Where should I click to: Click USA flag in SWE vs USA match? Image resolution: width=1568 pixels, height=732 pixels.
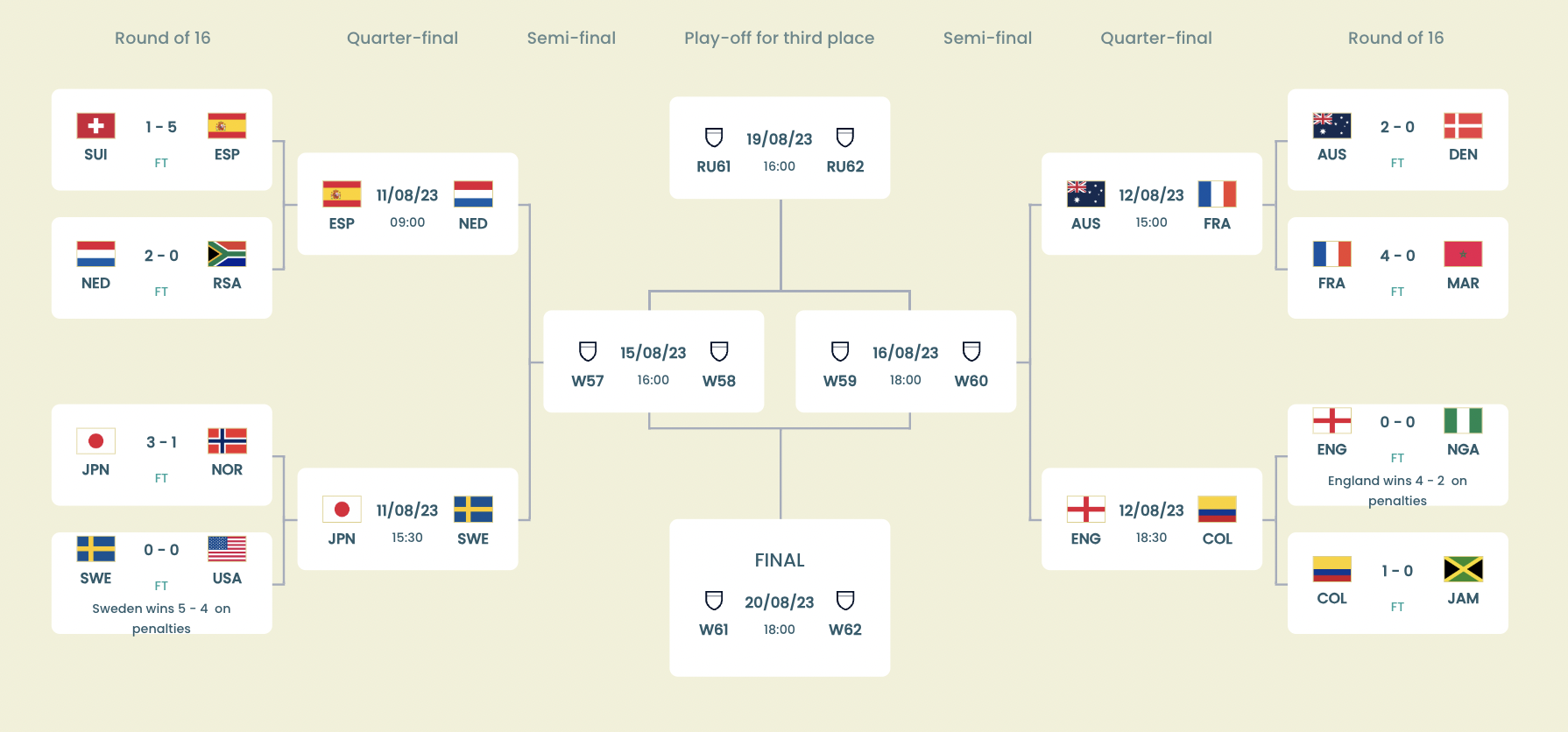[227, 549]
